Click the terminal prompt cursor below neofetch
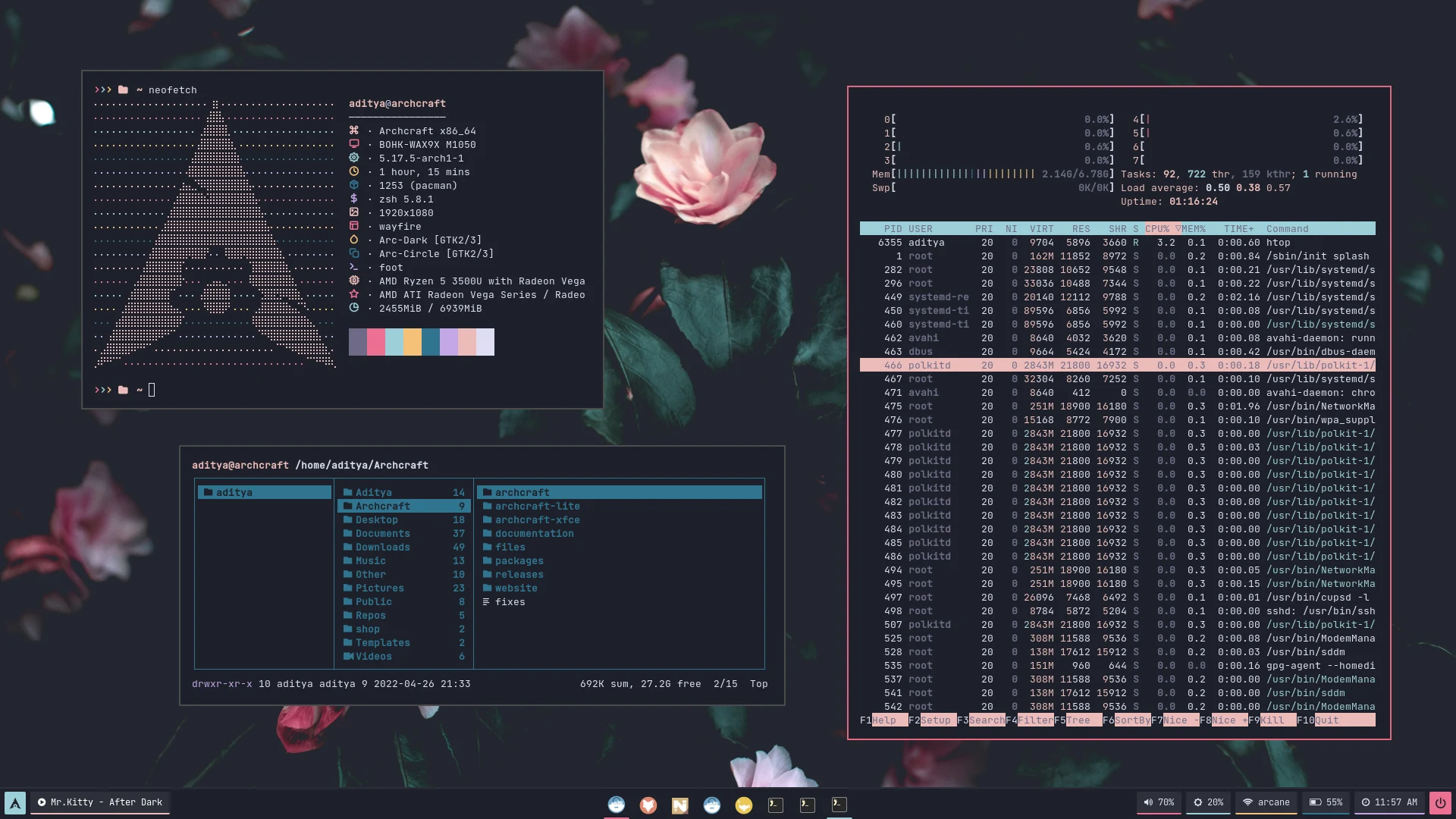1456x819 pixels. point(152,390)
